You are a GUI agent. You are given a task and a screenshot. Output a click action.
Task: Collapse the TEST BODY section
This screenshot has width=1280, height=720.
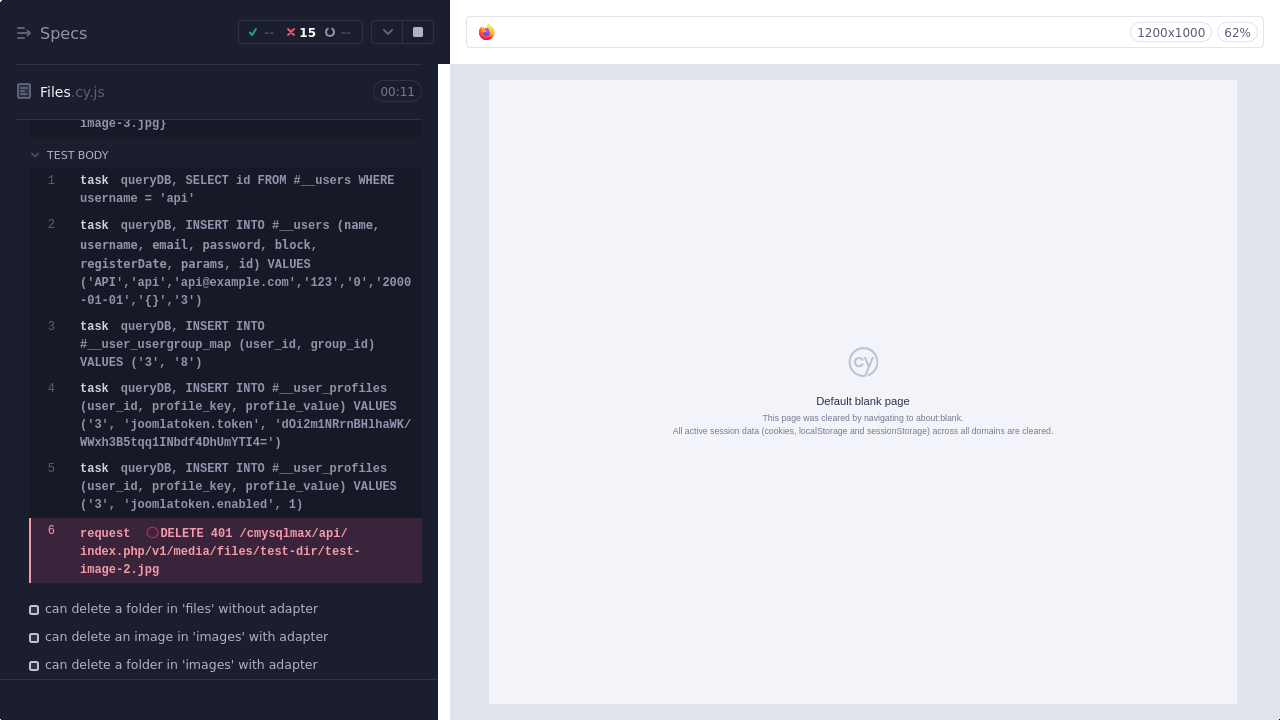point(69,155)
